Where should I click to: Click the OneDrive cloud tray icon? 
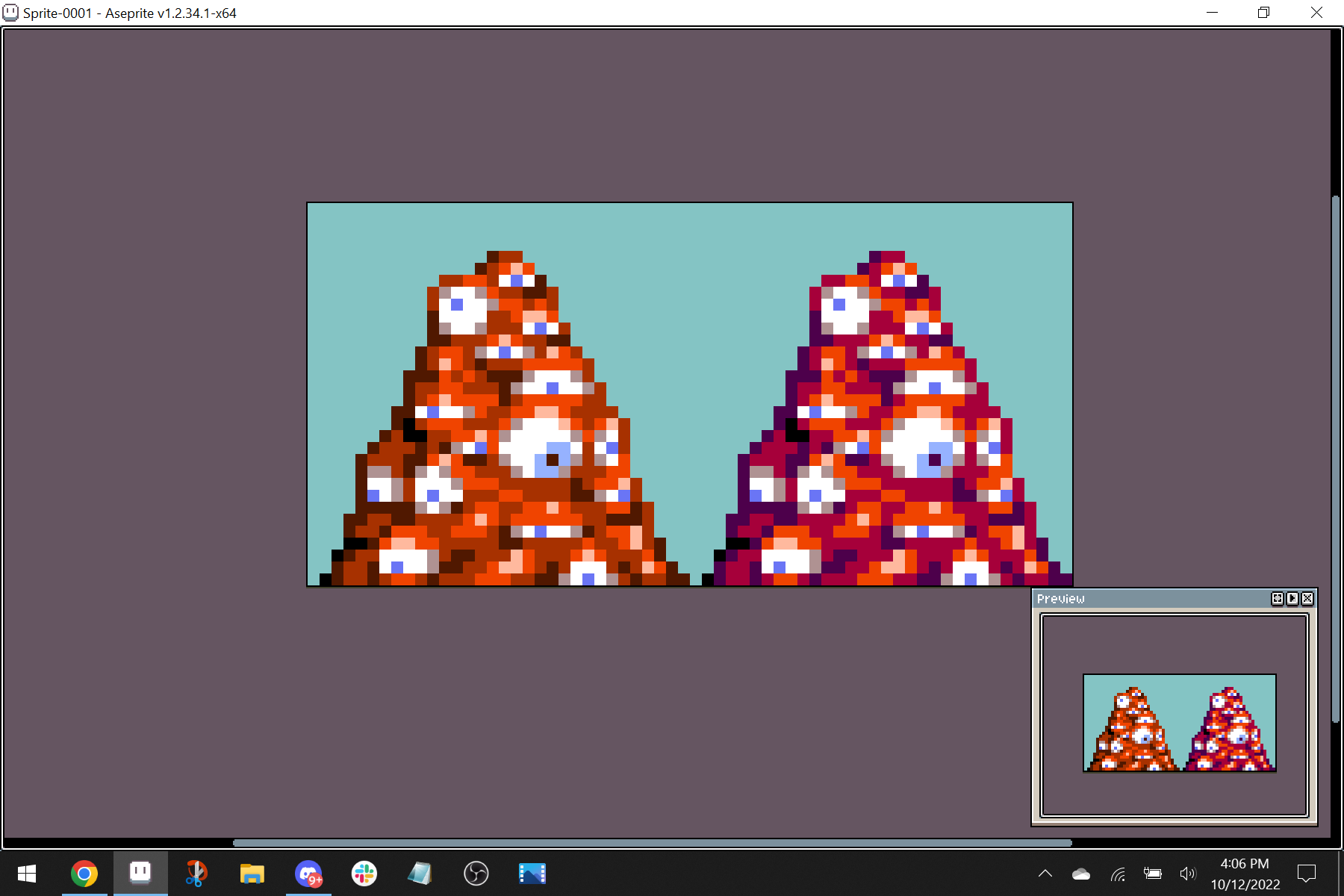(x=1081, y=874)
